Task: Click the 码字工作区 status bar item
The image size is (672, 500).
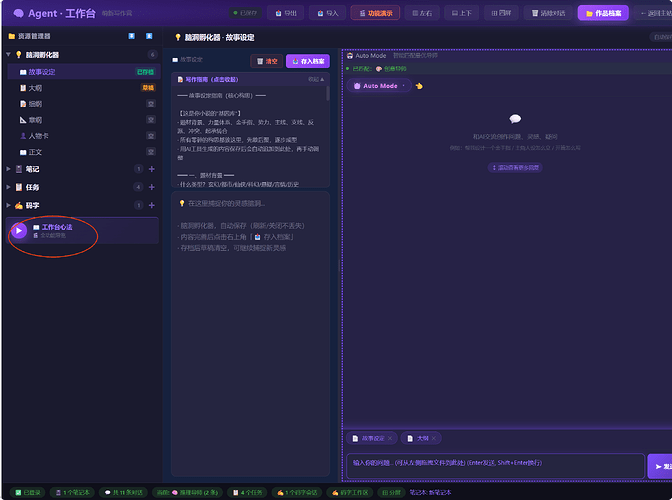Action: coord(350,493)
